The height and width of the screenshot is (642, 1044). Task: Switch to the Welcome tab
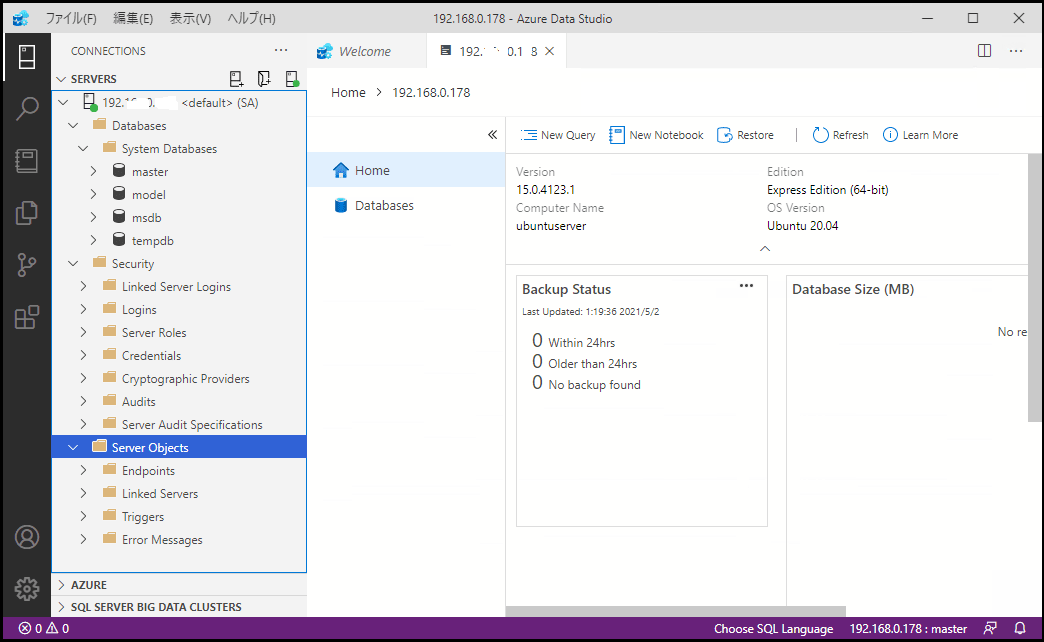(x=365, y=51)
